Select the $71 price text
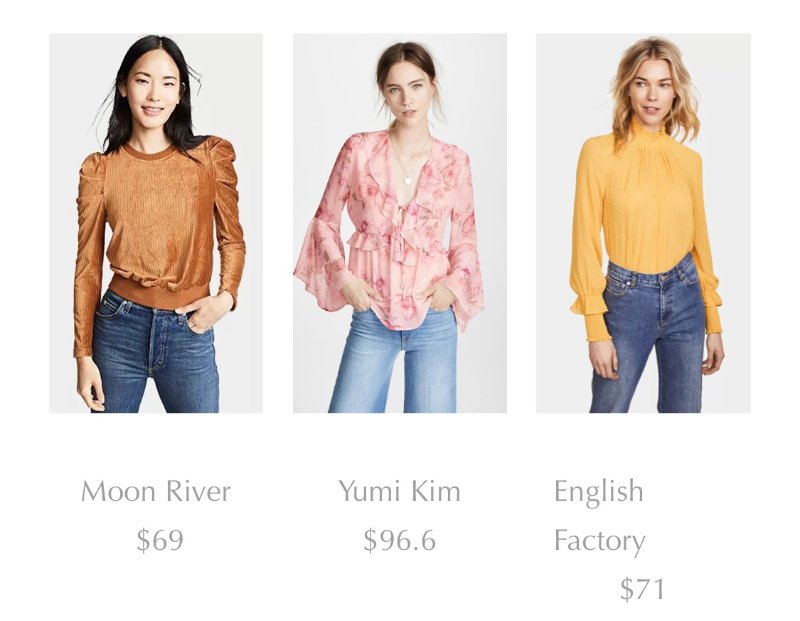This screenshot has height=621, width=800. click(x=642, y=589)
